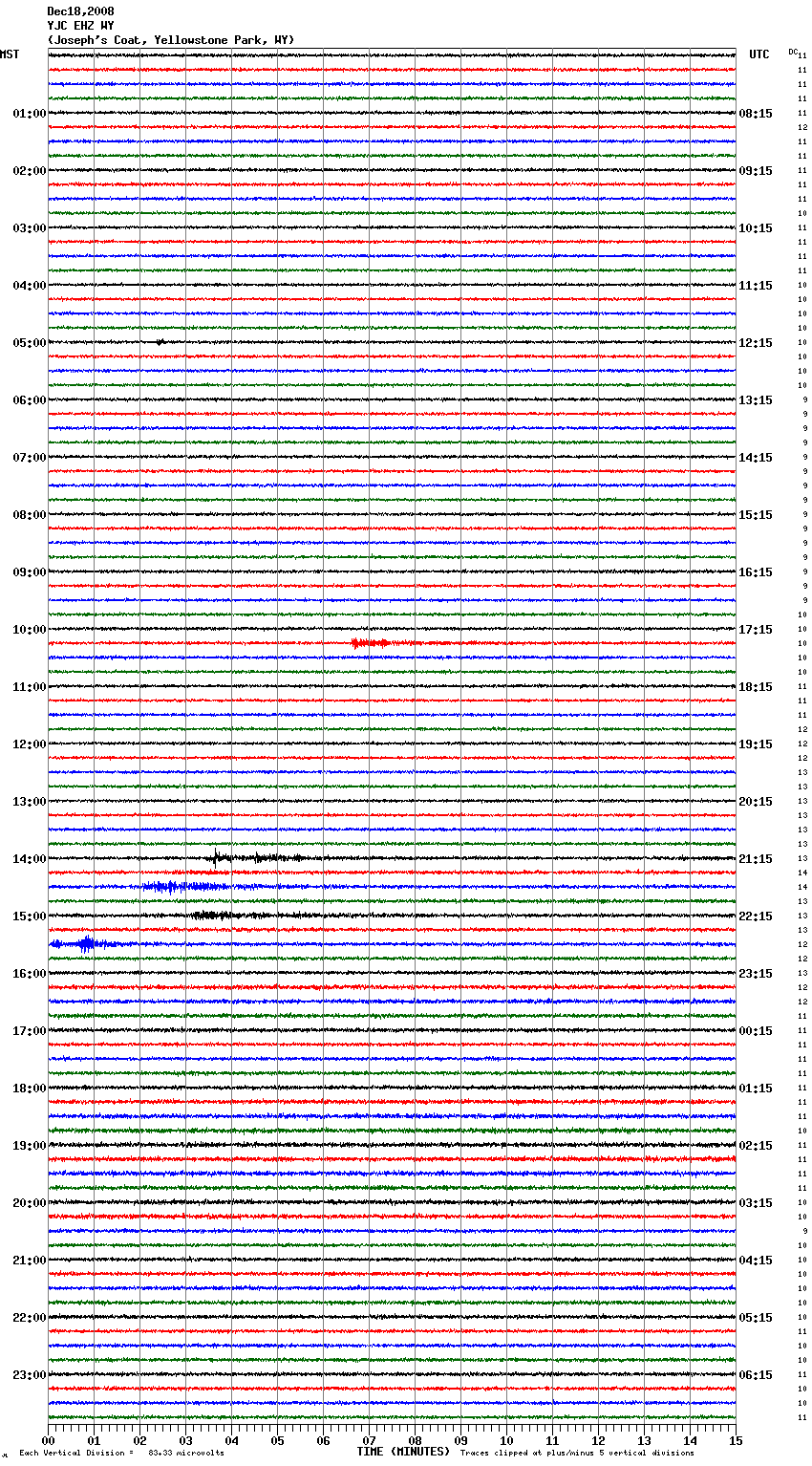Select the 19:00 MST time label
Image resolution: width=812 pixels, height=1466 pixels.
tap(30, 1146)
